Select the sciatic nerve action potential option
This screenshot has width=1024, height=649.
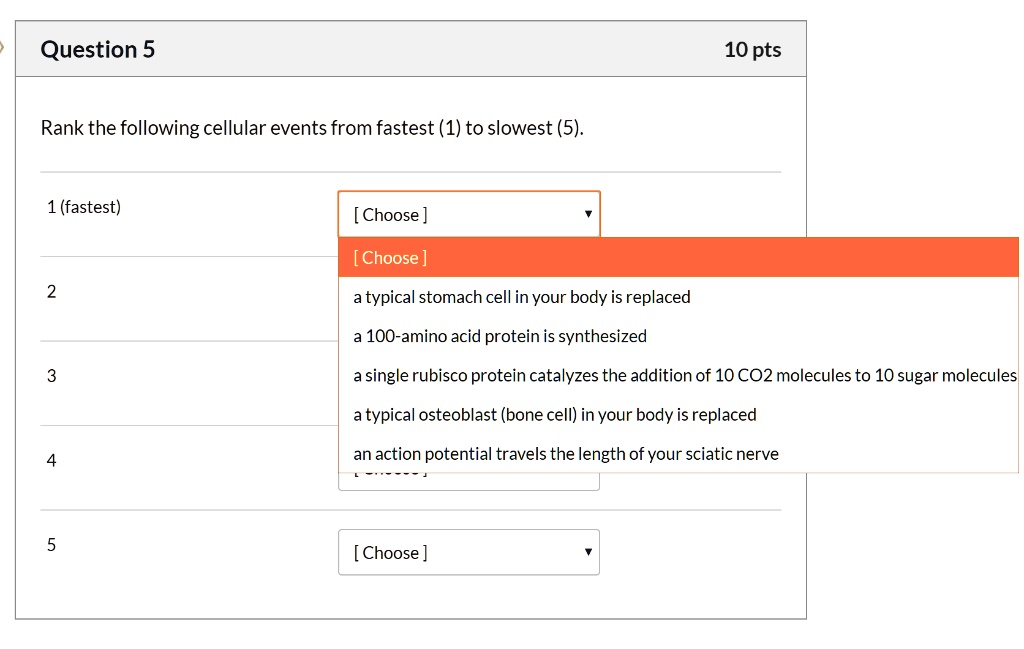(566, 453)
